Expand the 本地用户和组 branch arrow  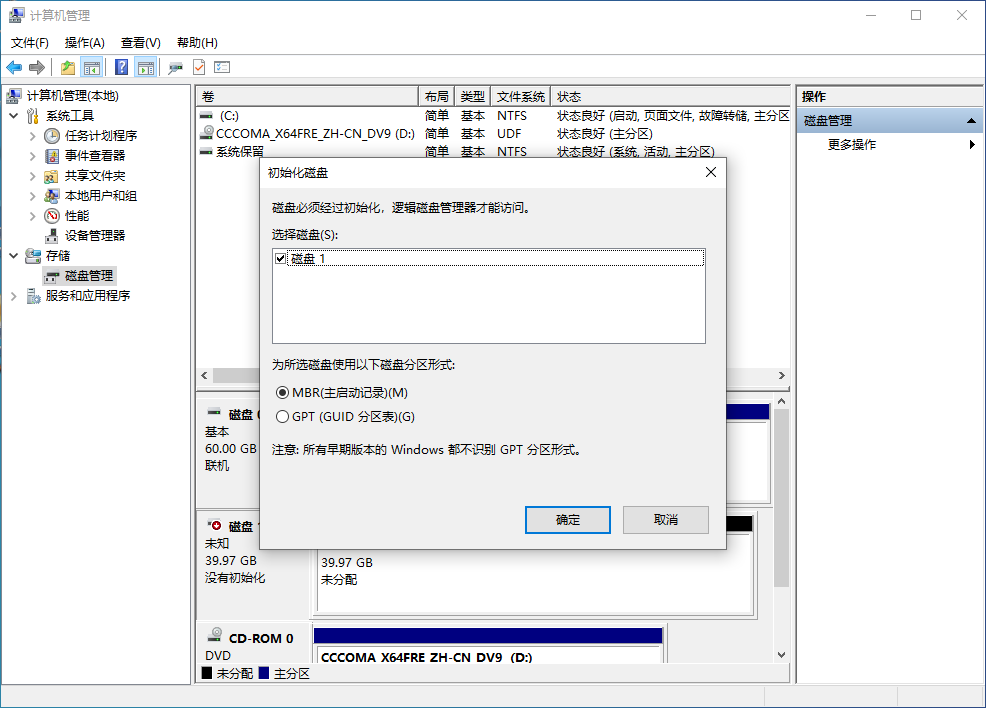tap(33, 196)
